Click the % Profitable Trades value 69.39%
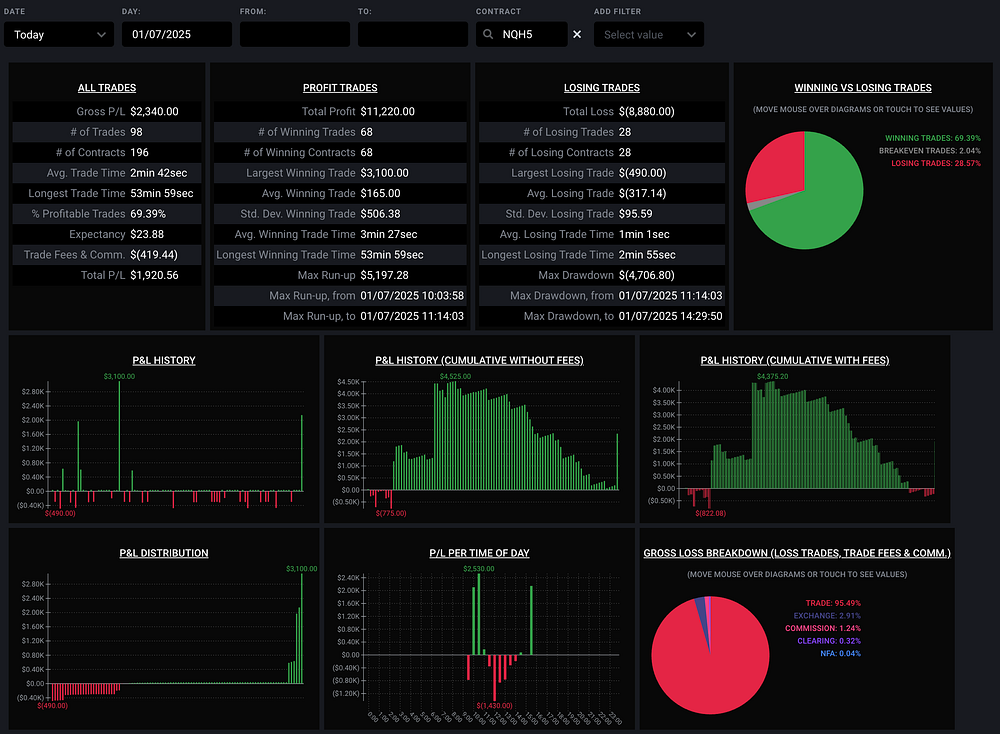Screen dimensions: 1000x734 (x=148, y=214)
